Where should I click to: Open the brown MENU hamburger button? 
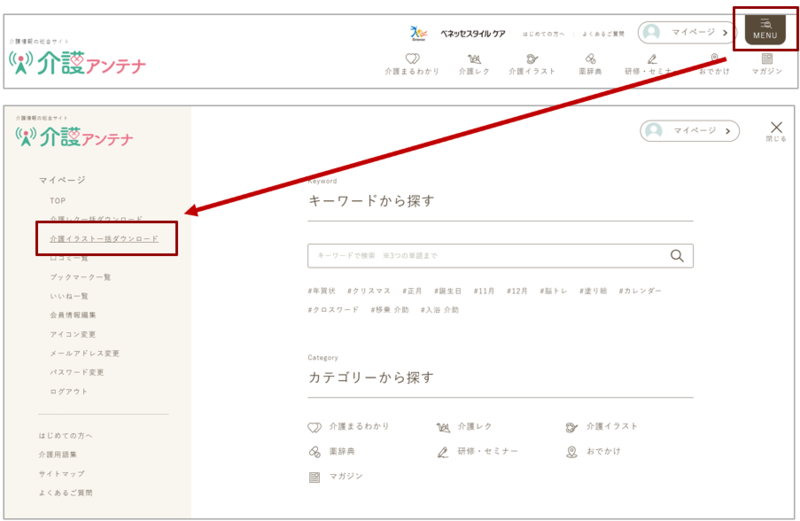point(765,29)
